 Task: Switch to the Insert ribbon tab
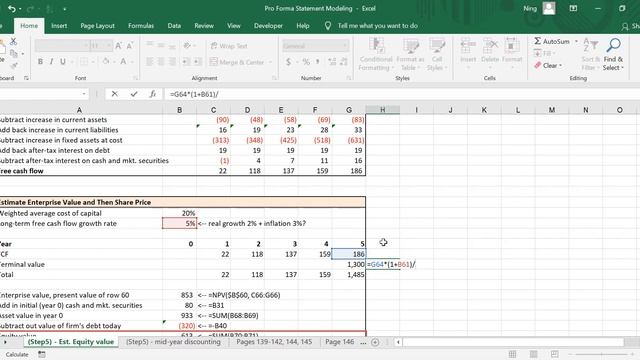point(59,26)
